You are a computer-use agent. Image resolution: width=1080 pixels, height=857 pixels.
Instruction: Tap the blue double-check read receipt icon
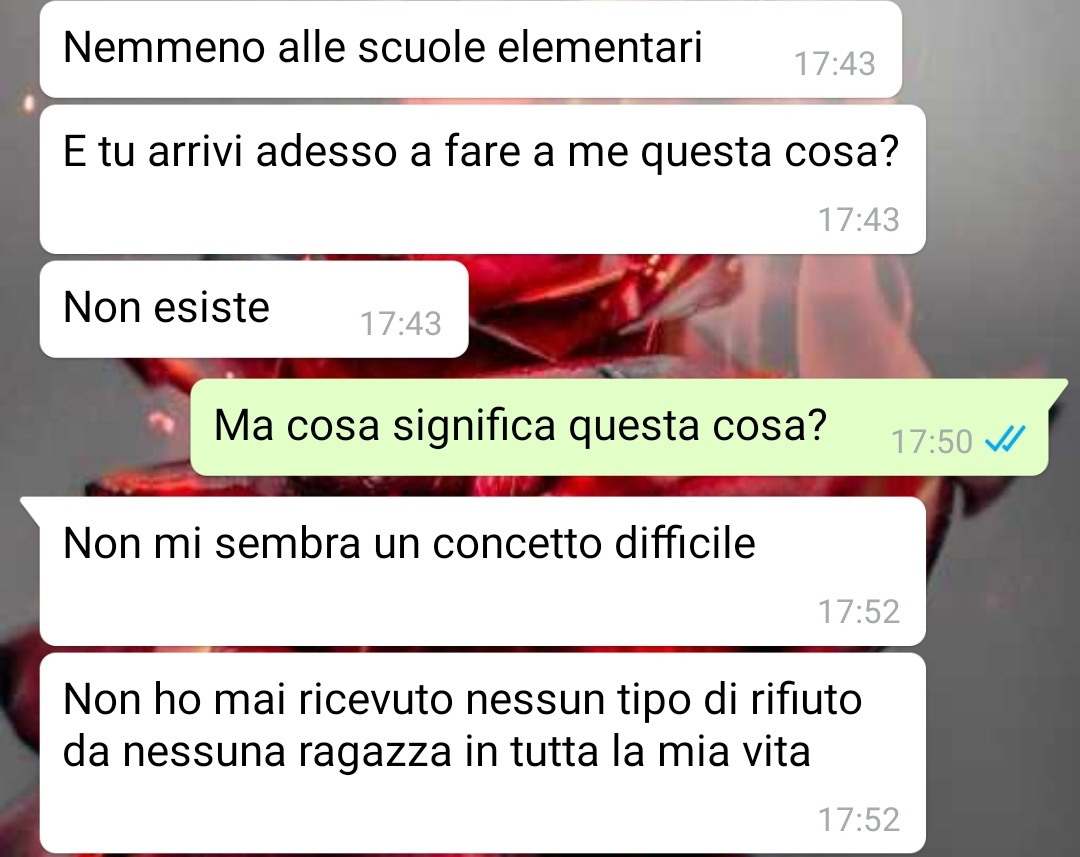1005,440
